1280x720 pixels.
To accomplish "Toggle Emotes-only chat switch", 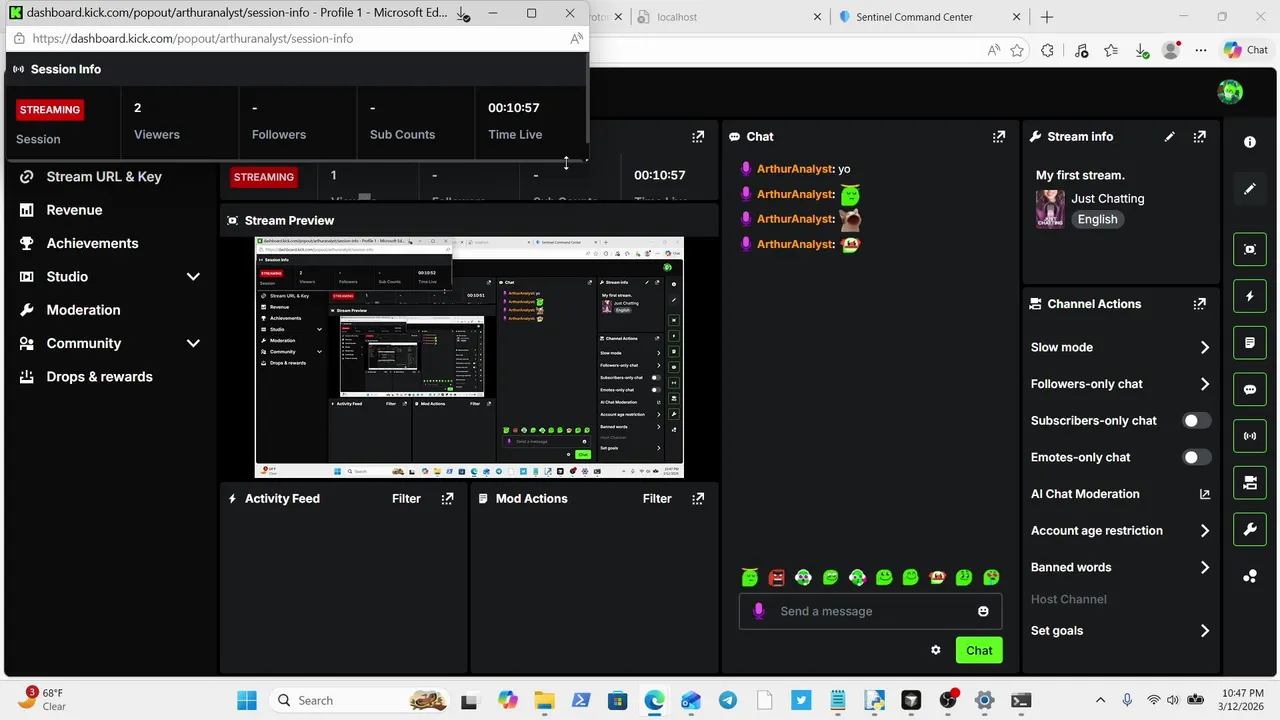I will point(1196,457).
